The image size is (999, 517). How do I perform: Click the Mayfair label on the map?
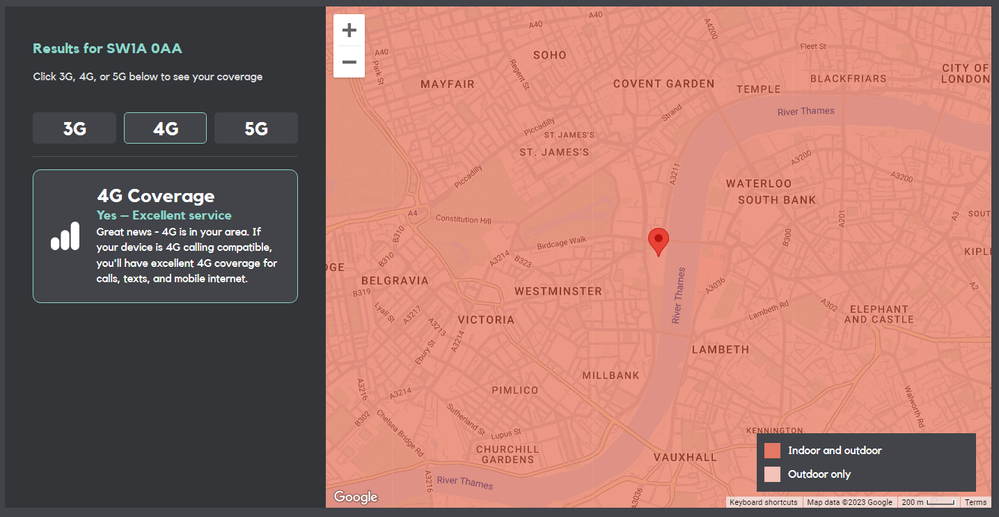pos(447,84)
